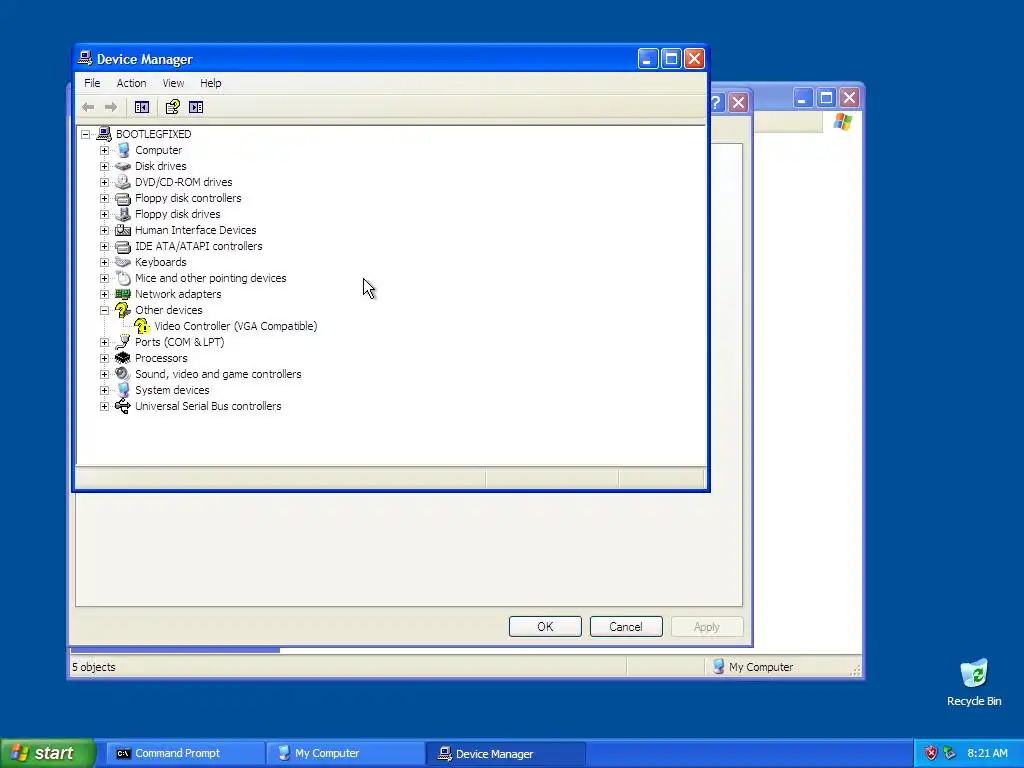Click the IDE ATA/ATAPI controllers icon
Image resolution: width=1024 pixels, height=768 pixels.
(123, 246)
